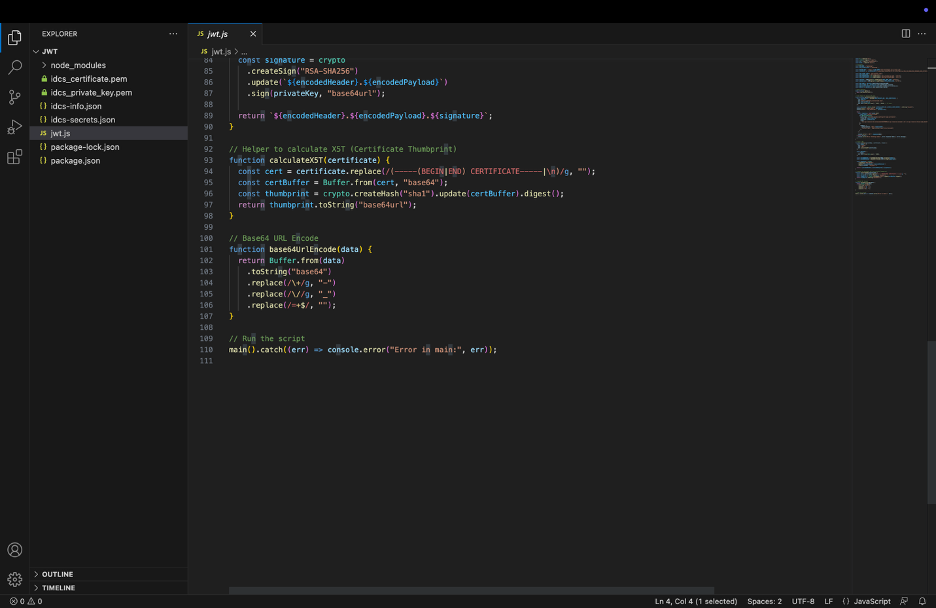Viewport: 936px width, 608px height.
Task: Click the feedback icon in status bar
Action: 904,601
